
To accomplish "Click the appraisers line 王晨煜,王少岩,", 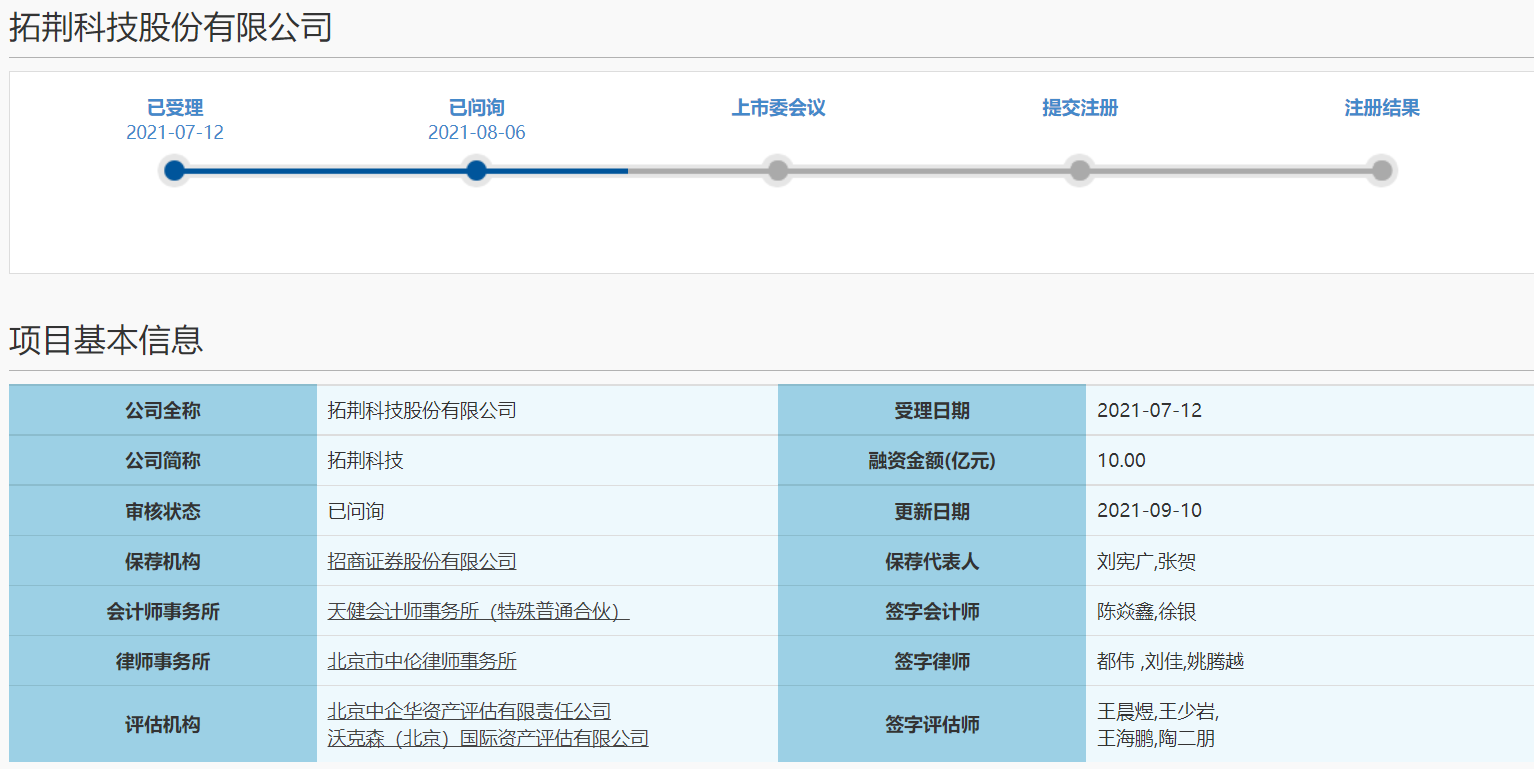I will pos(1158,712).
